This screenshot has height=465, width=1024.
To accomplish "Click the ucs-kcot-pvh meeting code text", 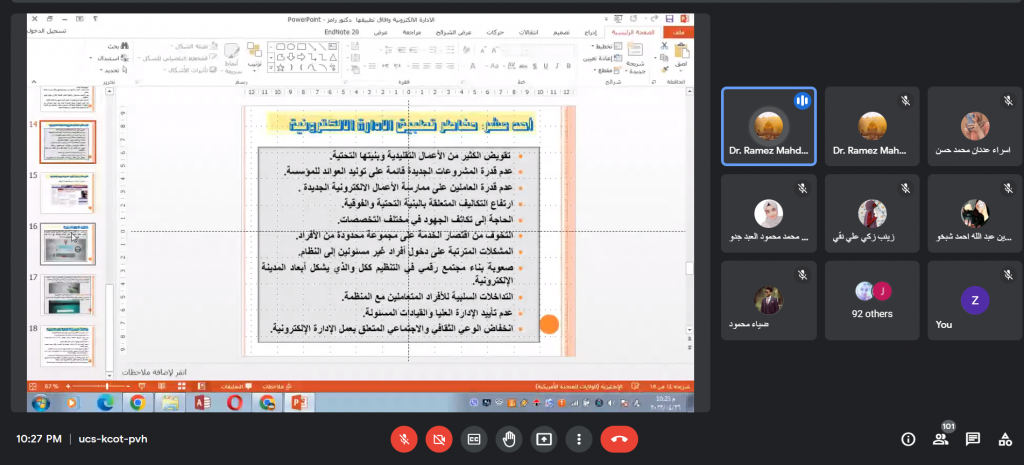I will point(112,438).
